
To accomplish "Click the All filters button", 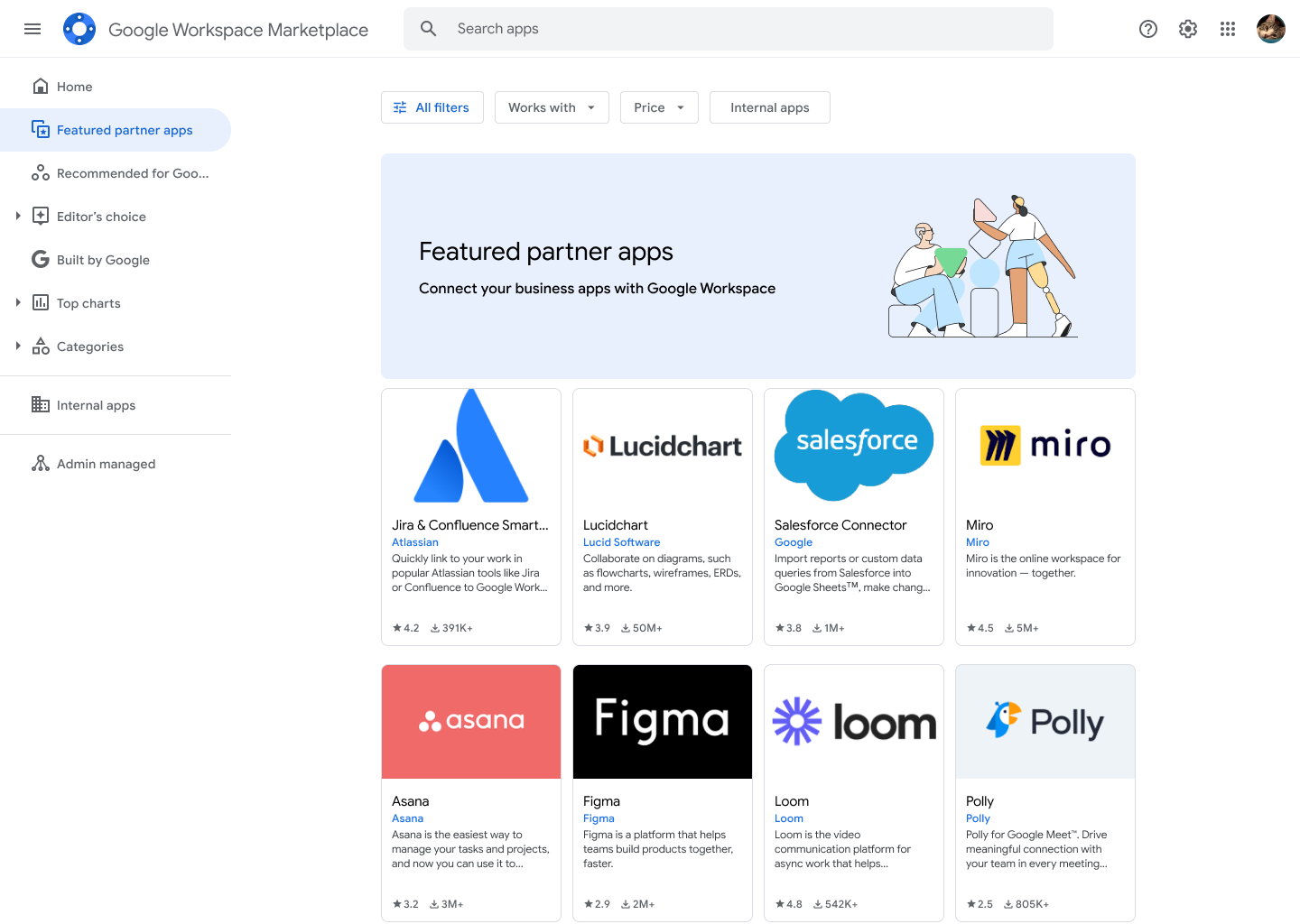I will pyautogui.click(x=432, y=107).
